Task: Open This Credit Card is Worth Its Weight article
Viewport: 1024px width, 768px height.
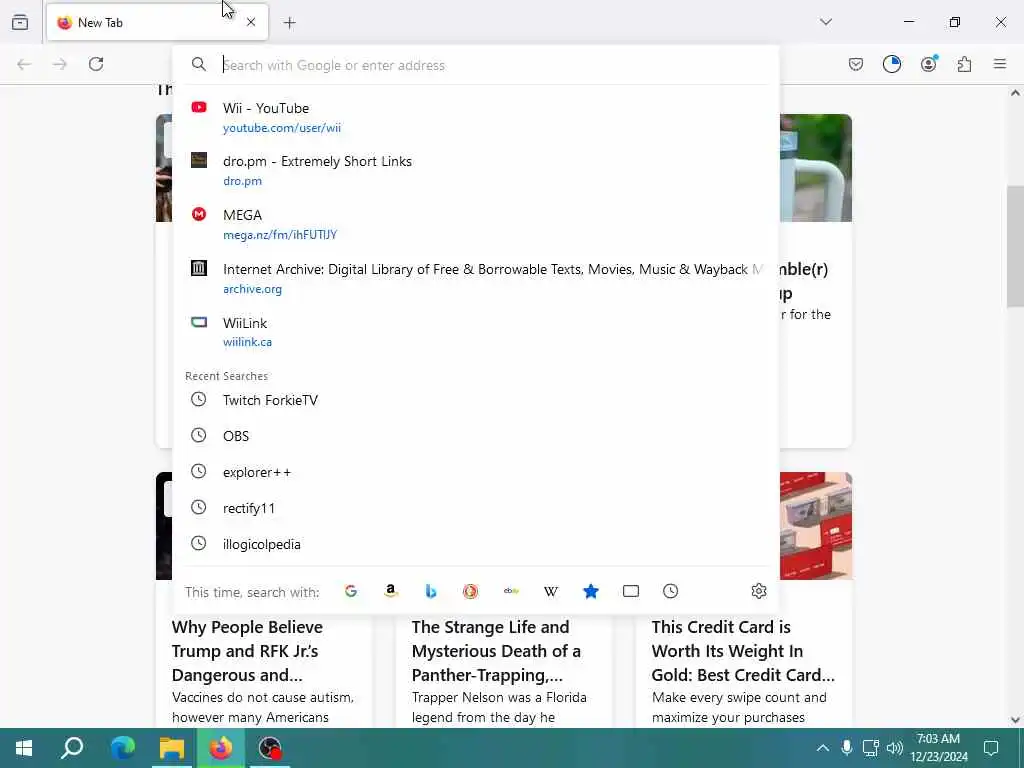Action: (x=743, y=650)
